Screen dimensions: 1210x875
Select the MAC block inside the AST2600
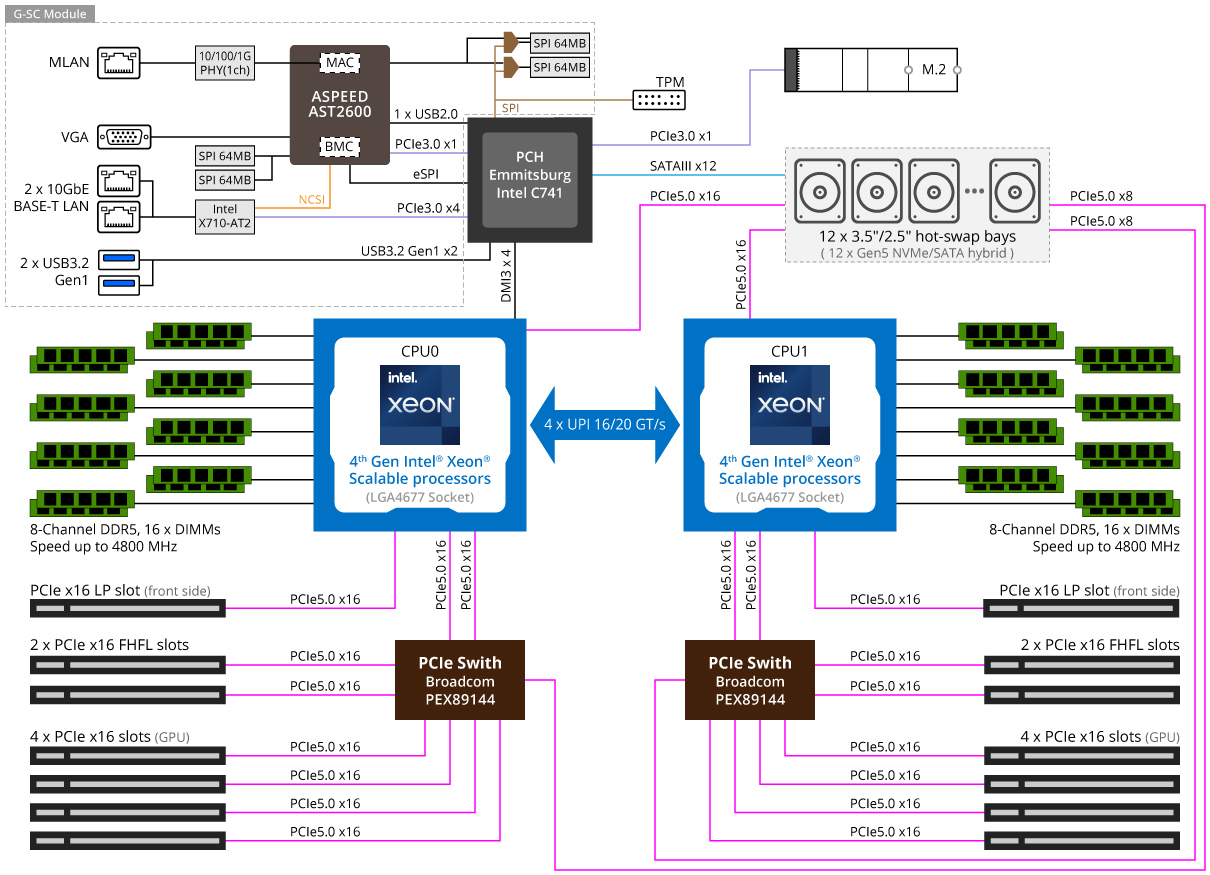[339, 62]
